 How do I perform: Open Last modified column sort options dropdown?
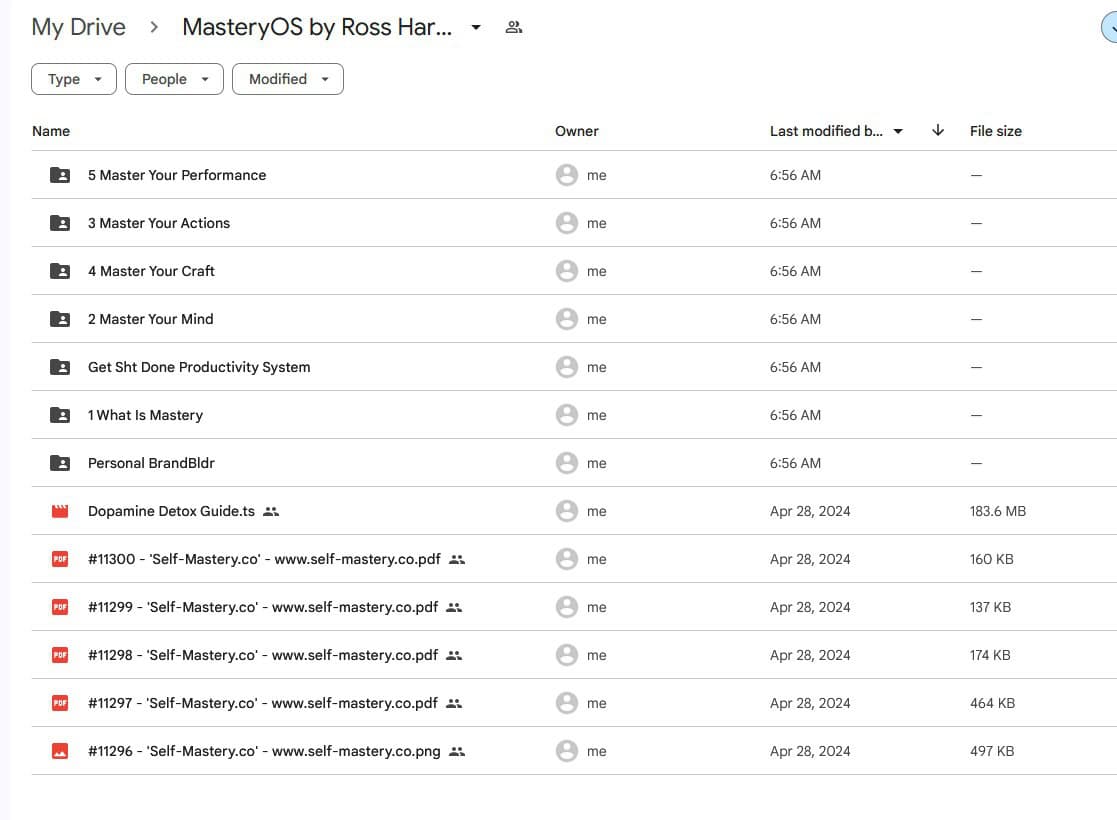(898, 131)
